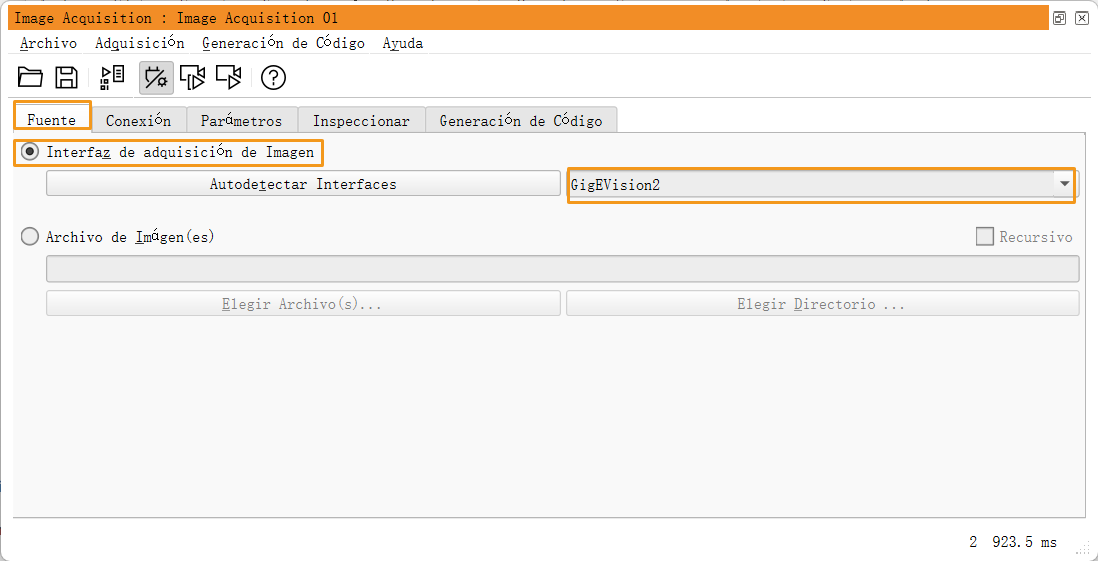Select the Interfaz de adquisición de Imagen radio
Viewport: 1098px width, 561px height.
(x=30, y=152)
